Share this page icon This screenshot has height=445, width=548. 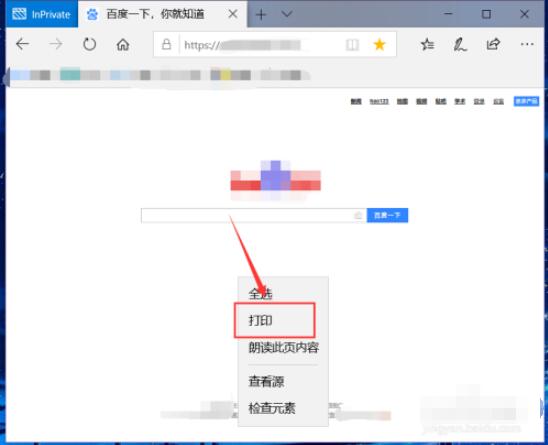[x=493, y=44]
